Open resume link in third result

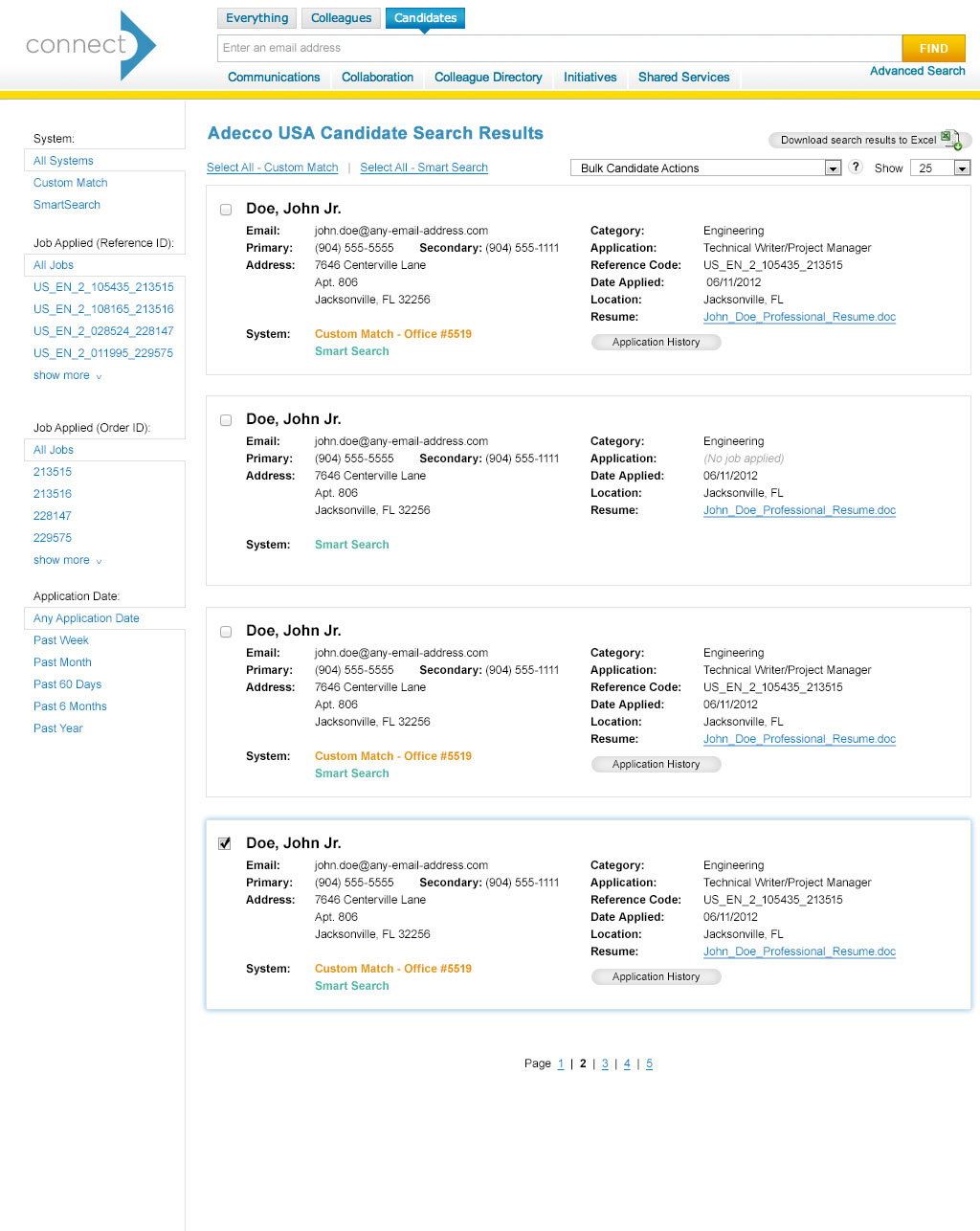(x=800, y=739)
